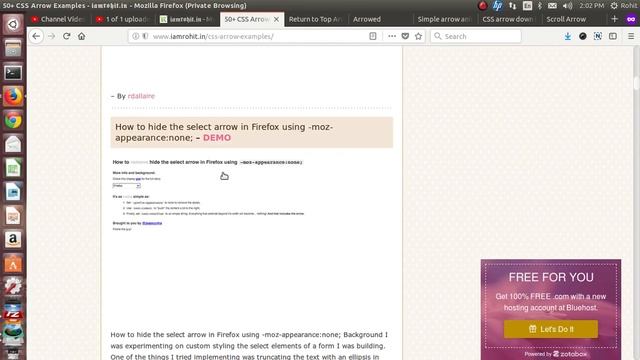Open the Ubuntu Dash search launcher
The image size is (640, 360).
tap(13, 24)
